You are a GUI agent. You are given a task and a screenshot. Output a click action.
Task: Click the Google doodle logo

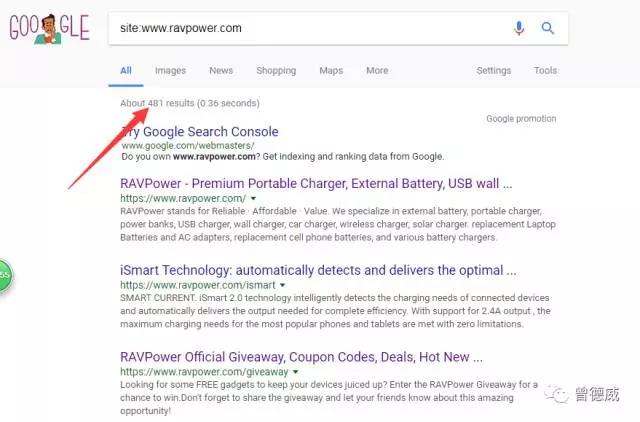[x=50, y=28]
